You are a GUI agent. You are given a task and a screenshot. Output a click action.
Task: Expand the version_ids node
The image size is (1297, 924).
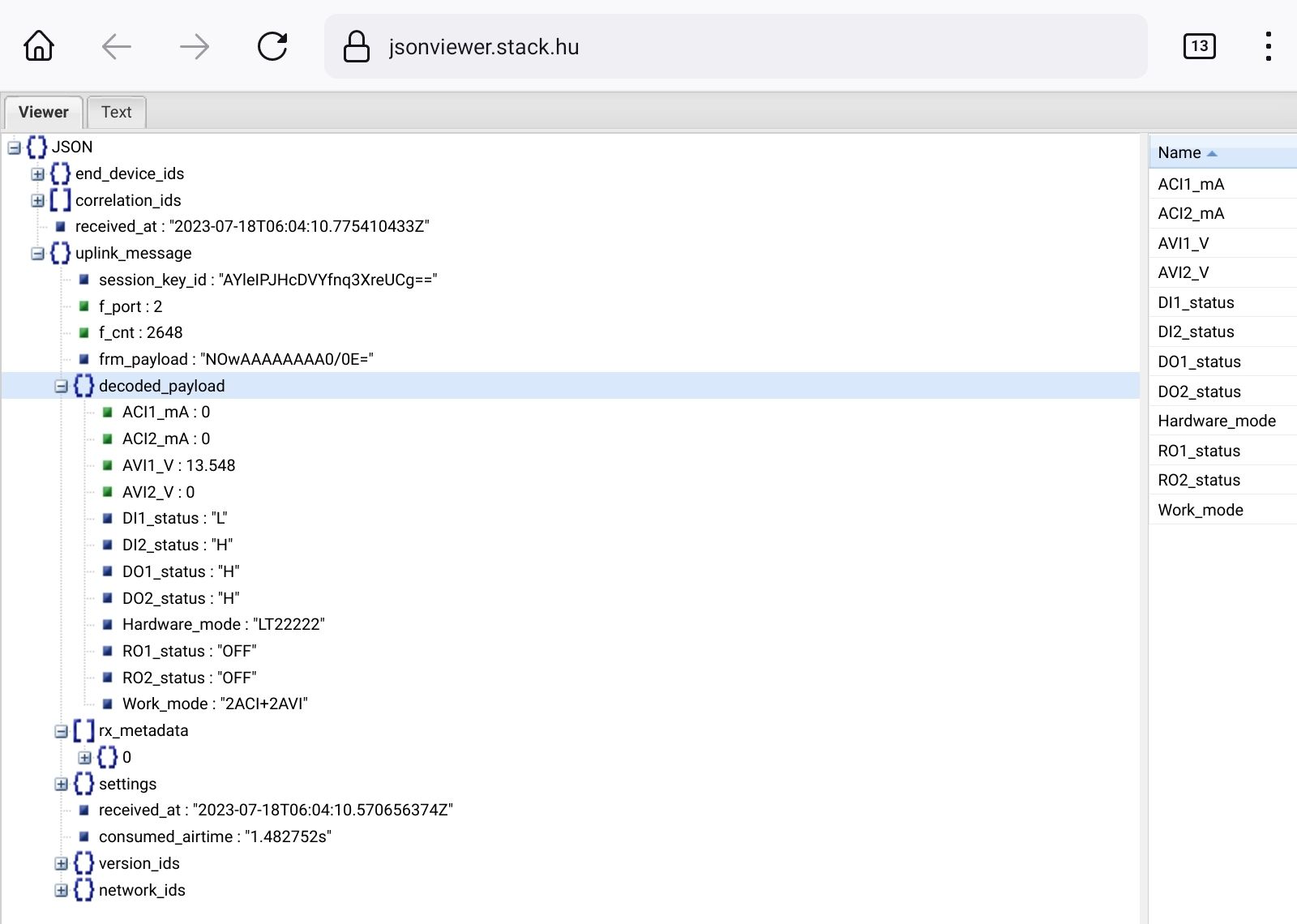(x=61, y=863)
